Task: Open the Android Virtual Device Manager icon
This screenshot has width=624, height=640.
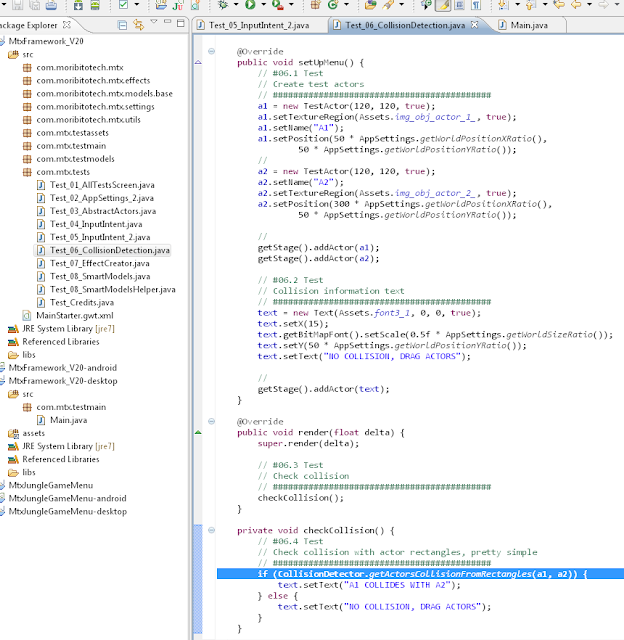Action: pos(95,4)
